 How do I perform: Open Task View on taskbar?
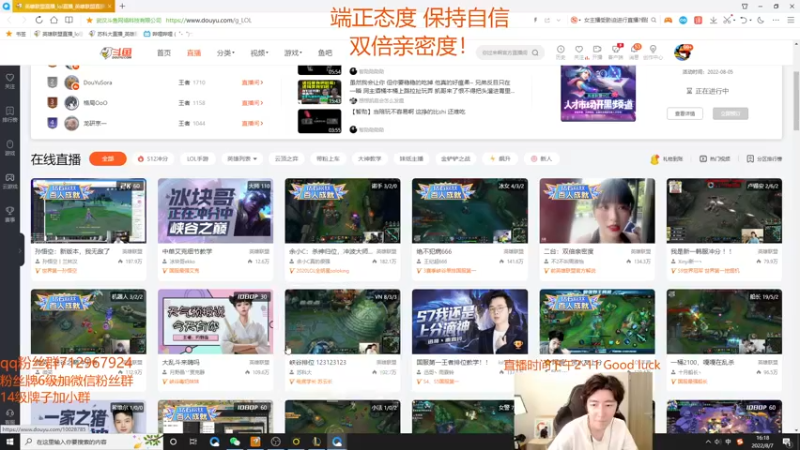click(193, 442)
